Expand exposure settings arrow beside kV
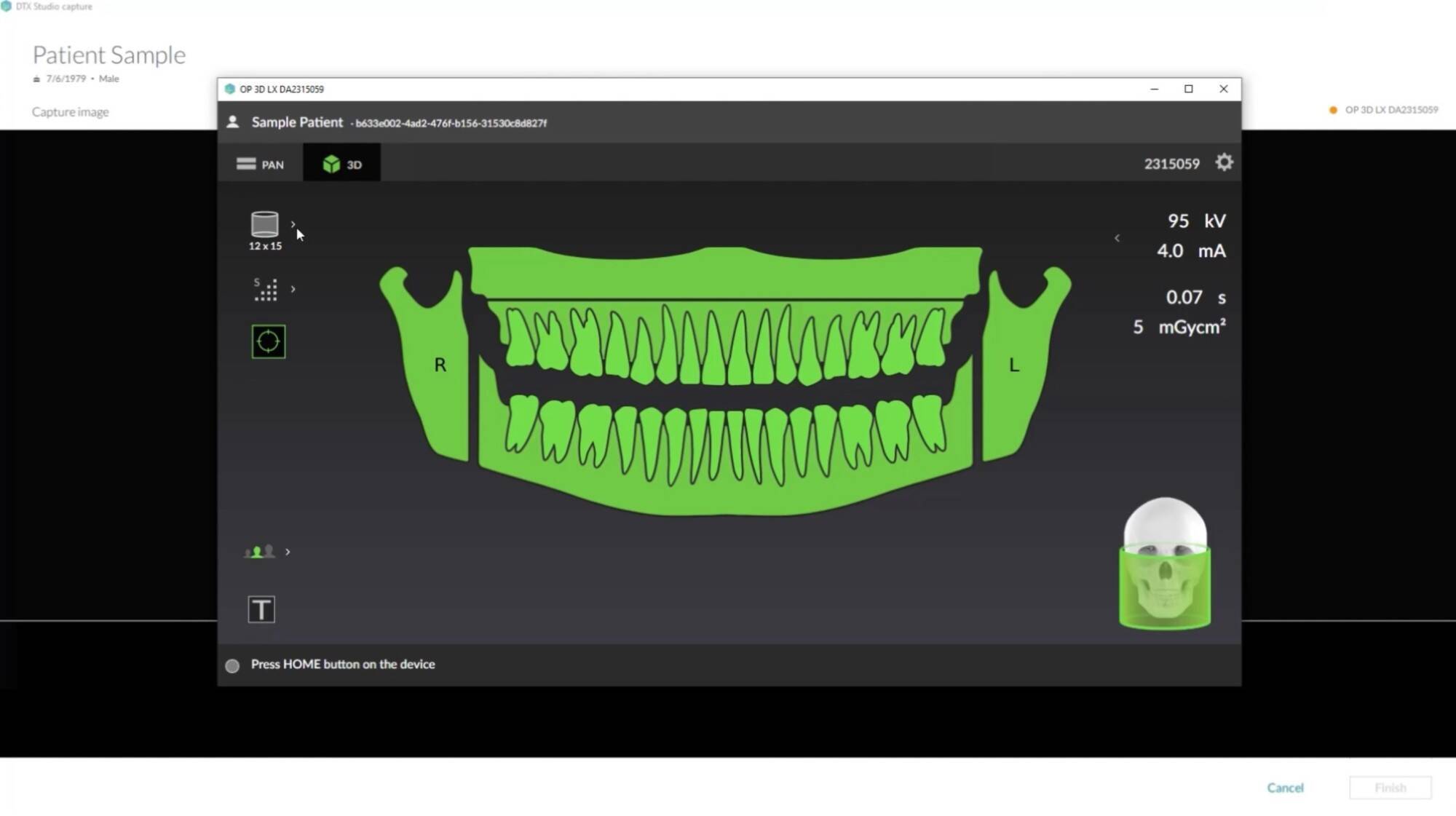1456x816 pixels. tap(1117, 238)
